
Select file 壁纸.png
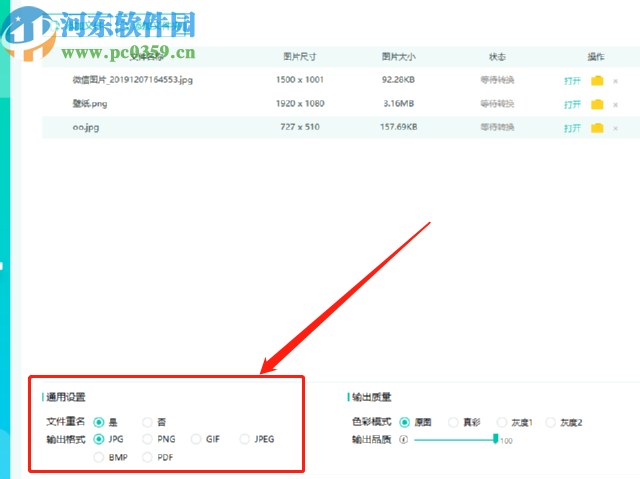coord(90,104)
